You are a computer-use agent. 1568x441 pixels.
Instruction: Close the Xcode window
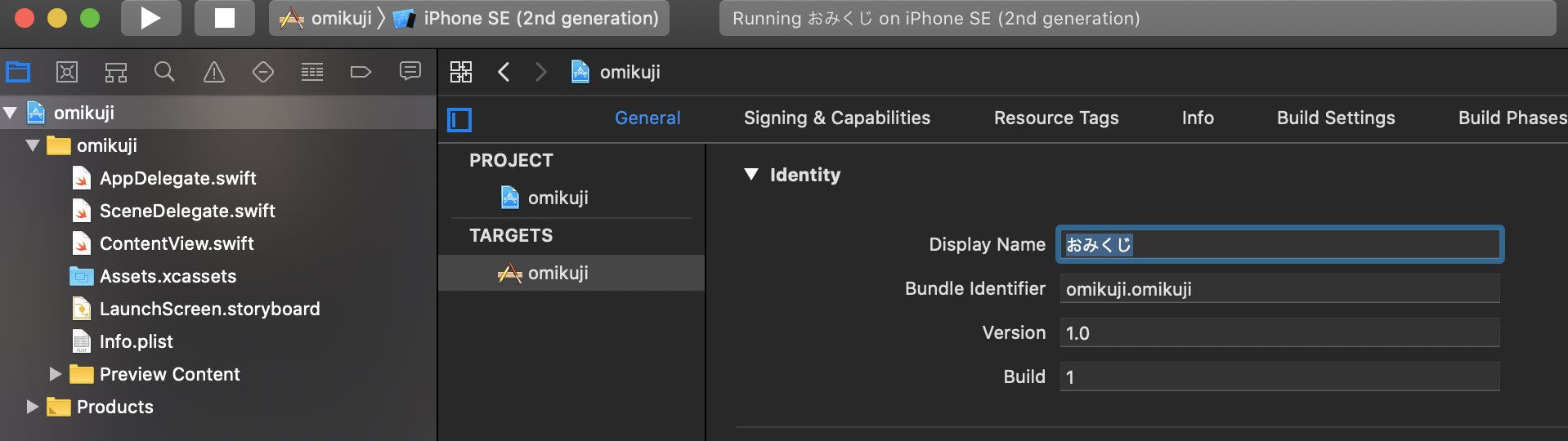(x=25, y=18)
